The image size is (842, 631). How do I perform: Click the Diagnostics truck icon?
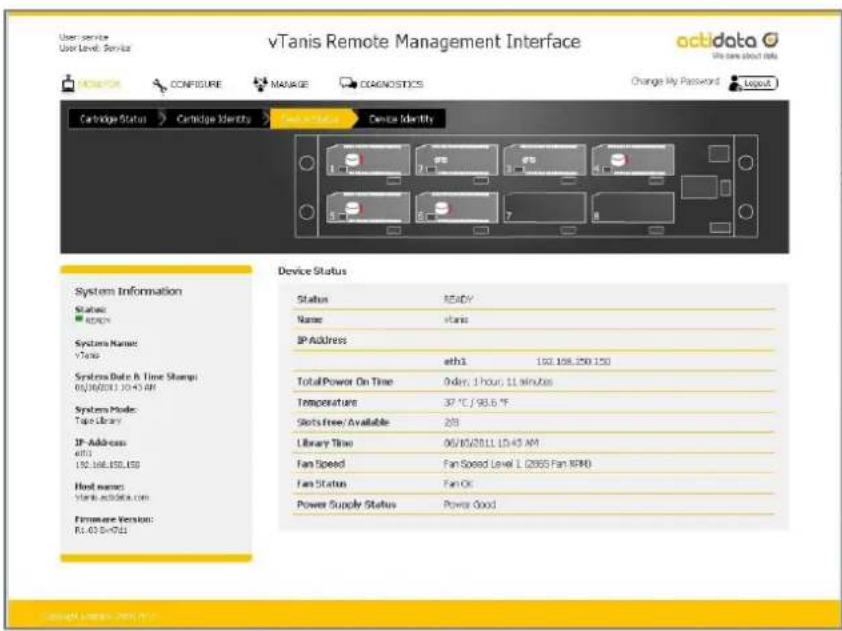(x=348, y=84)
